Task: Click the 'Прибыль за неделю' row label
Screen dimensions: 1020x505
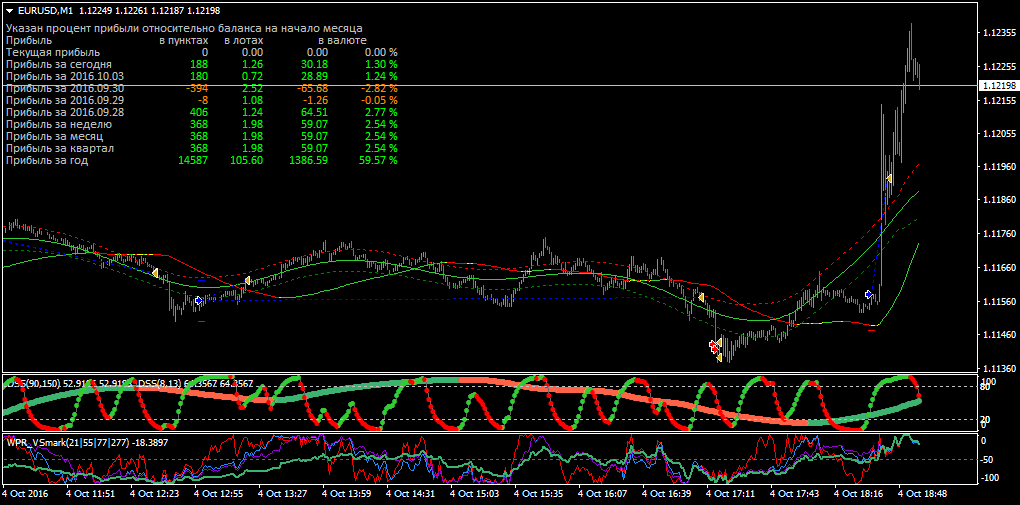Action: [x=59, y=124]
